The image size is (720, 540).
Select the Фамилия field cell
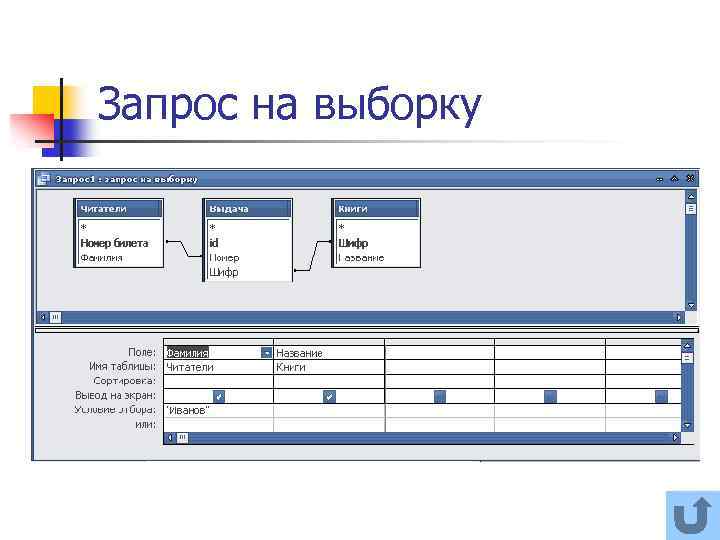tap(218, 353)
